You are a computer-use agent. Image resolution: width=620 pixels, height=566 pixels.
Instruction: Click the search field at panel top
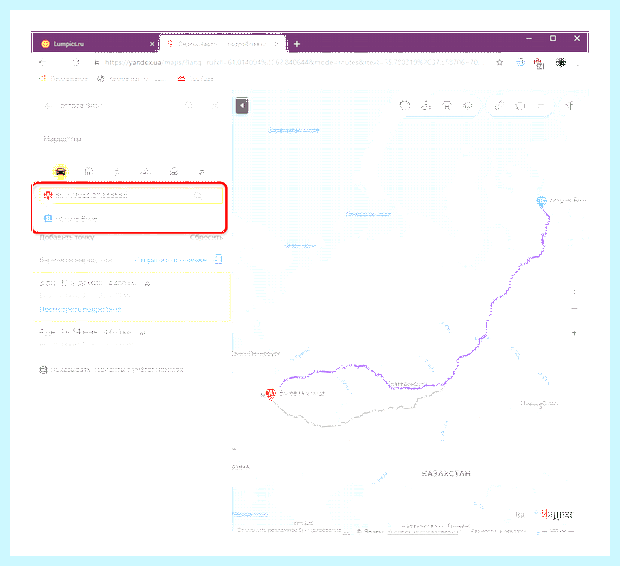[x=119, y=106]
